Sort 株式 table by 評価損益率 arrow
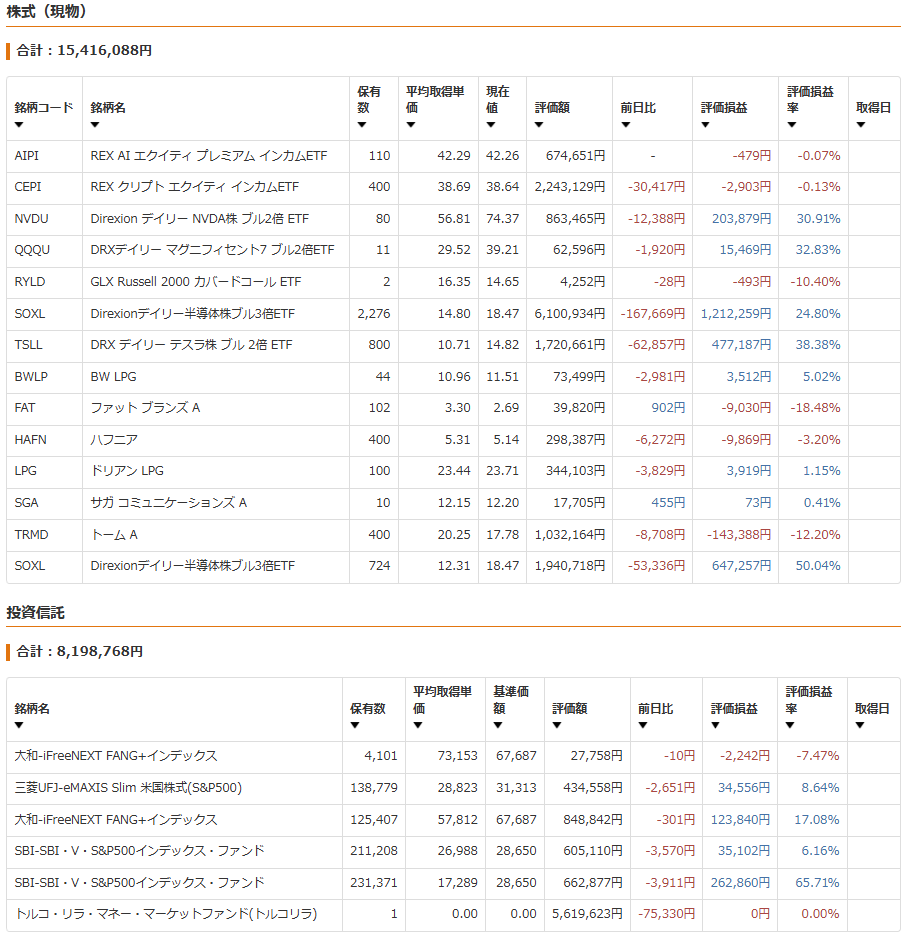 (792, 125)
